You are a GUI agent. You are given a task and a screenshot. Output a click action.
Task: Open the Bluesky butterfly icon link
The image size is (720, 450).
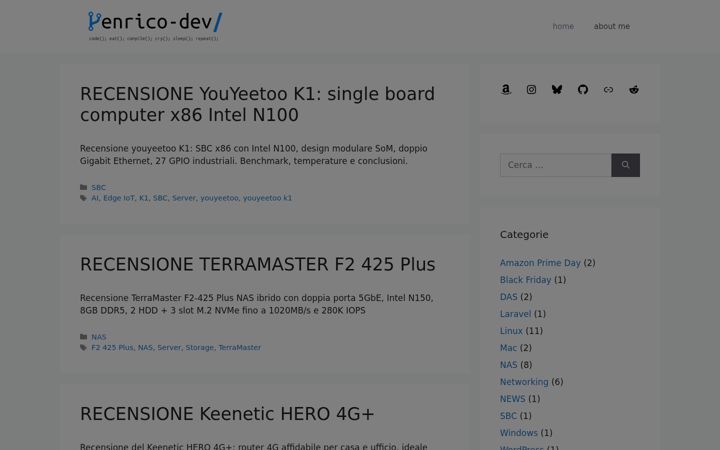557,90
